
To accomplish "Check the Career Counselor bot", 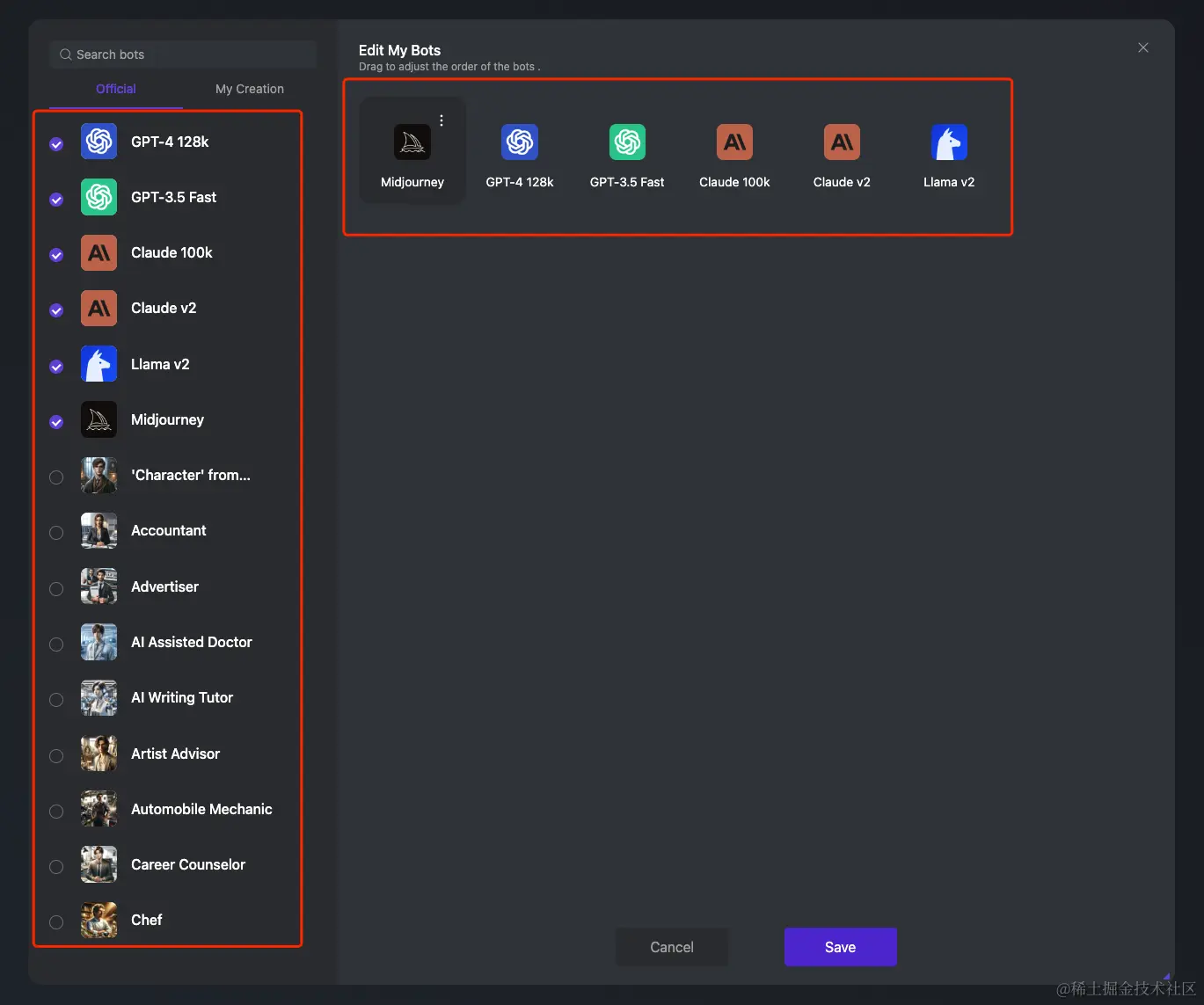I will (x=56, y=867).
